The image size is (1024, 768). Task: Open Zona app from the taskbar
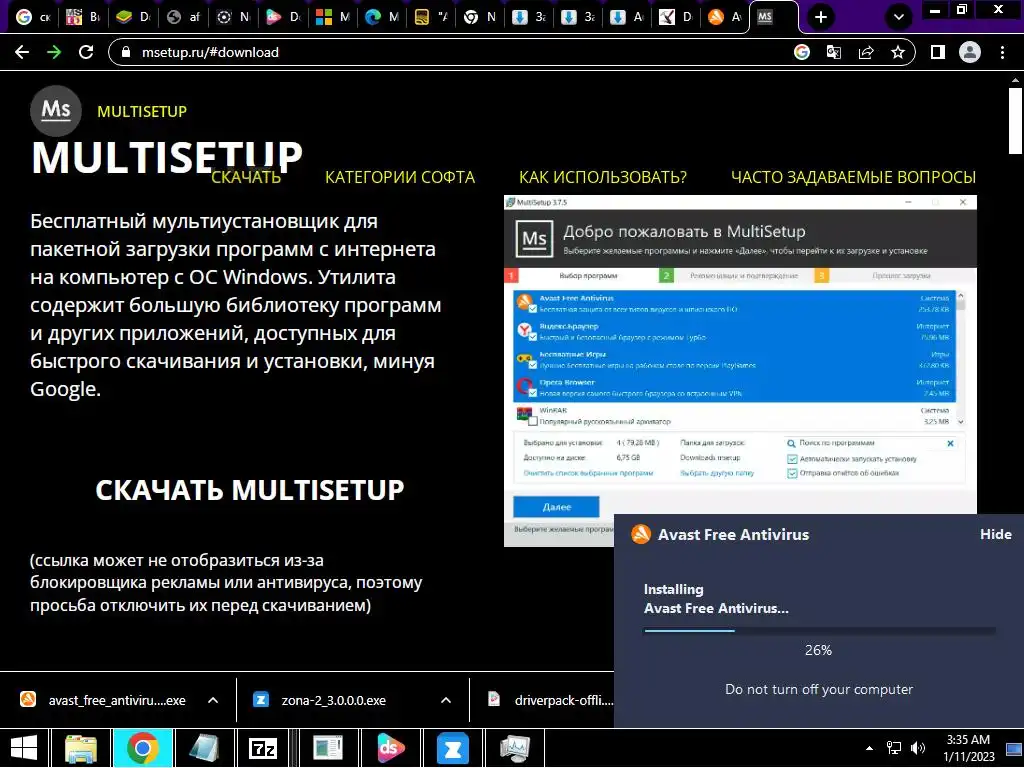click(453, 748)
